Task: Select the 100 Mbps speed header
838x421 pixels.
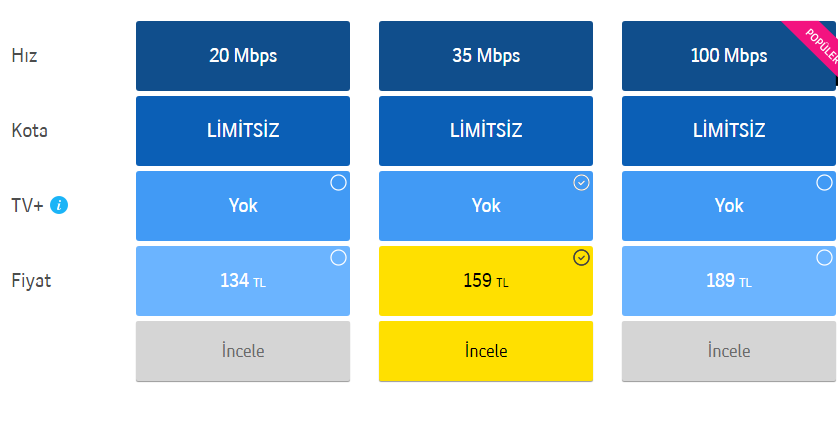Action: click(x=729, y=56)
